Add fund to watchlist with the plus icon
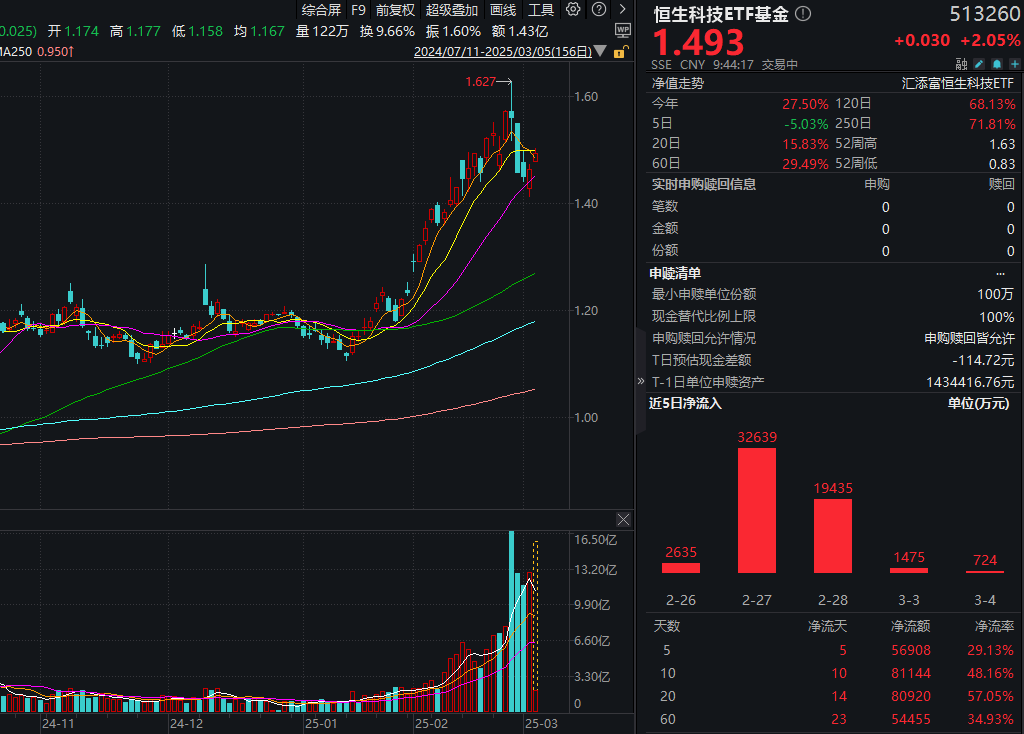Viewport: 1024px width, 734px height. (x=1015, y=63)
